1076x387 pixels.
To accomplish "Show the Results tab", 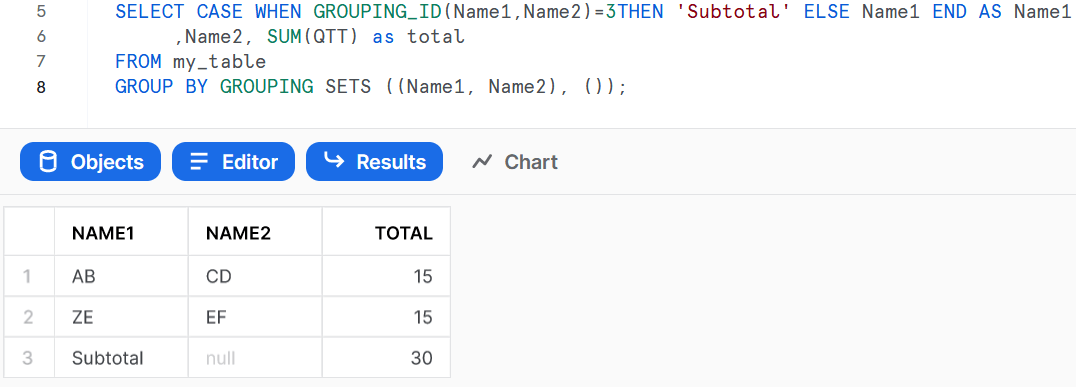I will point(375,162).
